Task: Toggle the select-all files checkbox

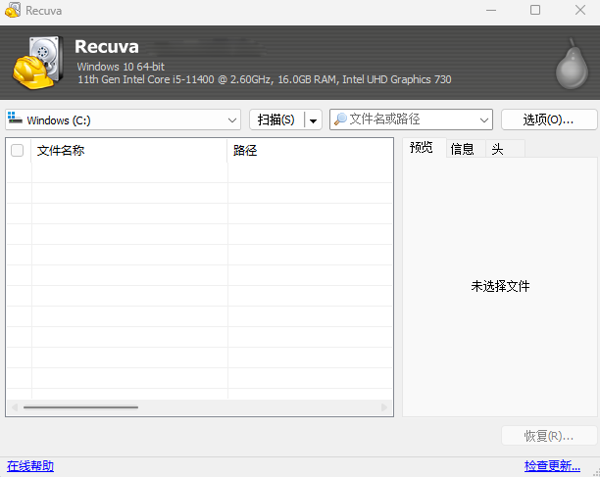Action: [x=17, y=150]
